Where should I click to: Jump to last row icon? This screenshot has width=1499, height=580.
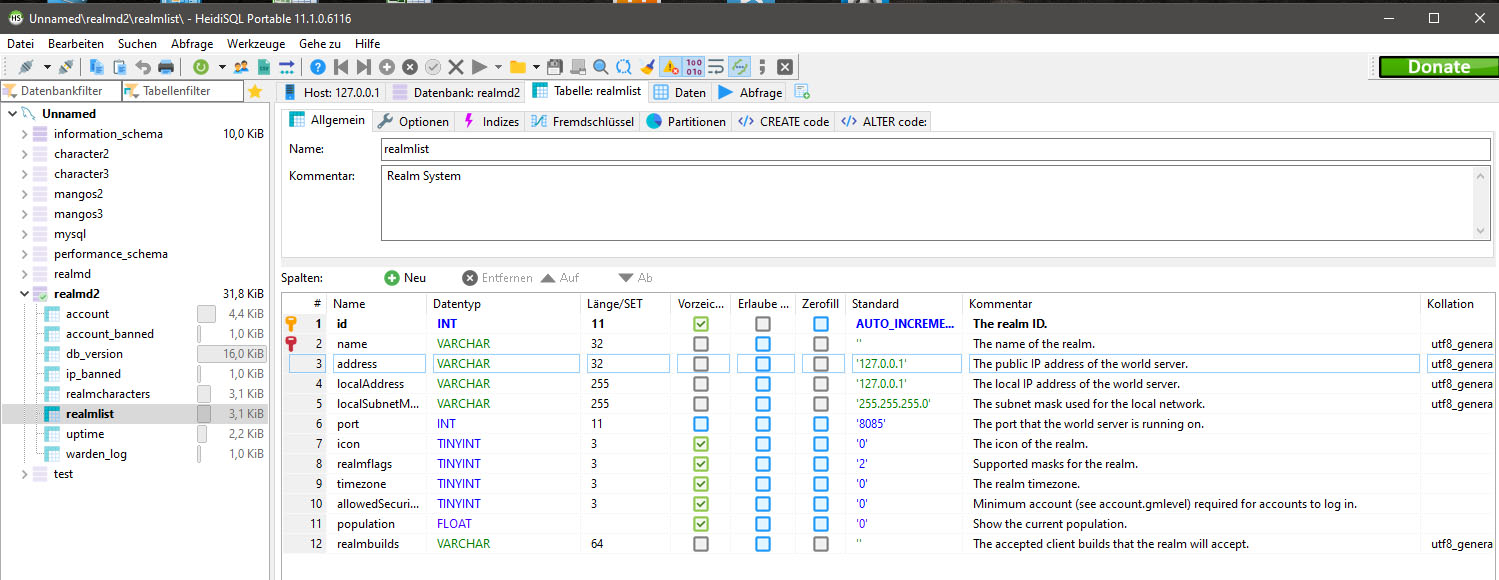(364, 67)
